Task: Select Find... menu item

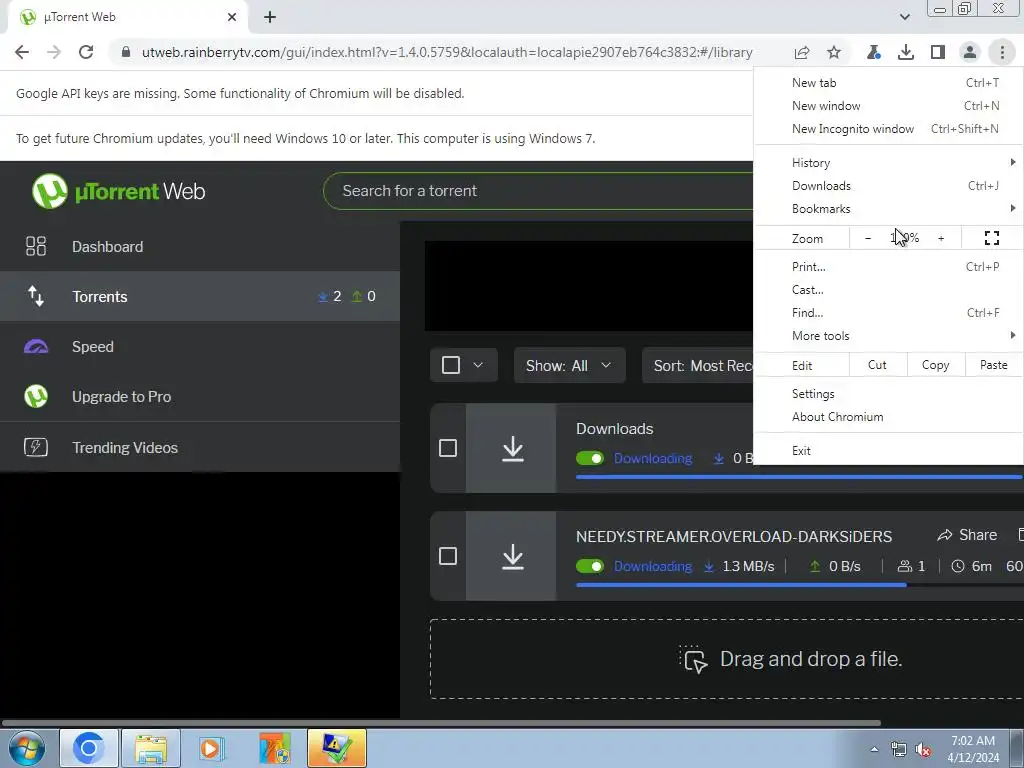Action: [x=889, y=313]
